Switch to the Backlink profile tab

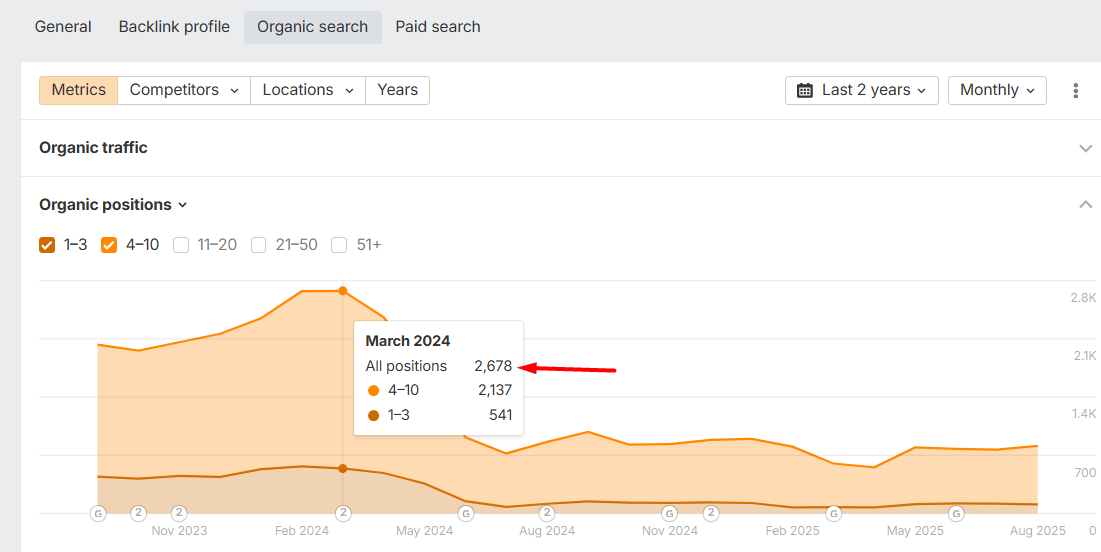tap(174, 27)
